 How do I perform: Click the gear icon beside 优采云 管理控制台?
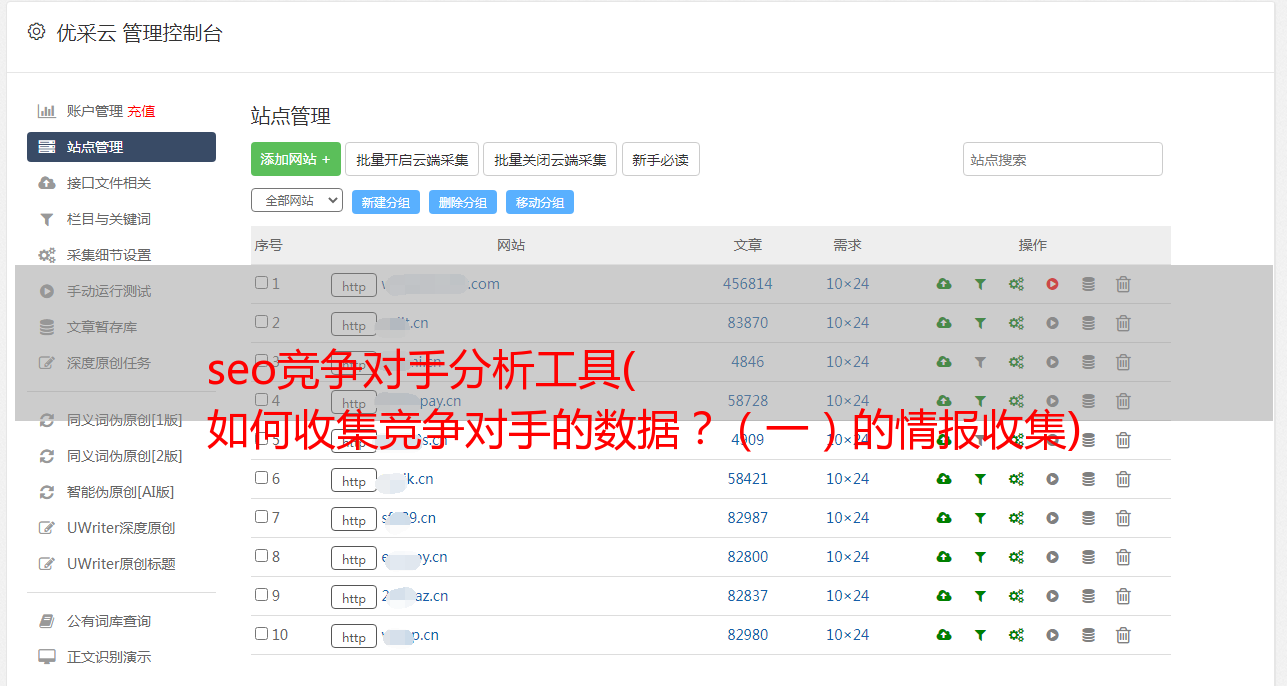(36, 32)
